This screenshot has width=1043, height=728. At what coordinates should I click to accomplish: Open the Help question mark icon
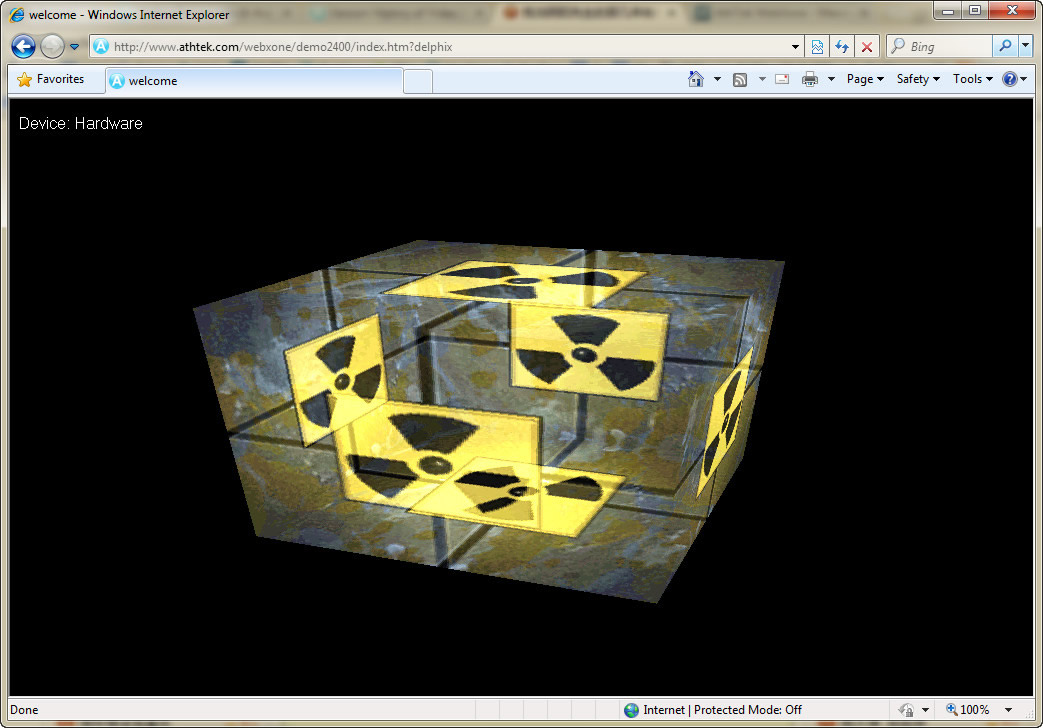[1009, 79]
